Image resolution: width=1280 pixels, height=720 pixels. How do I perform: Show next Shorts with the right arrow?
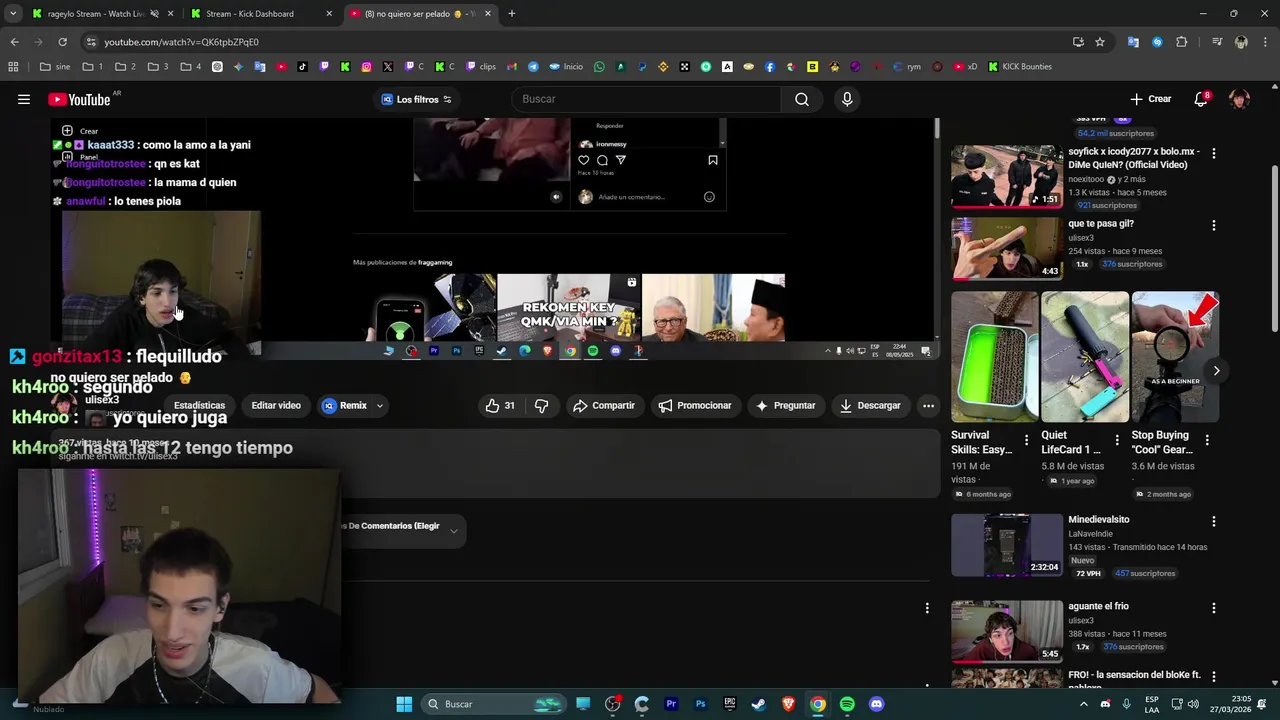click(1216, 371)
